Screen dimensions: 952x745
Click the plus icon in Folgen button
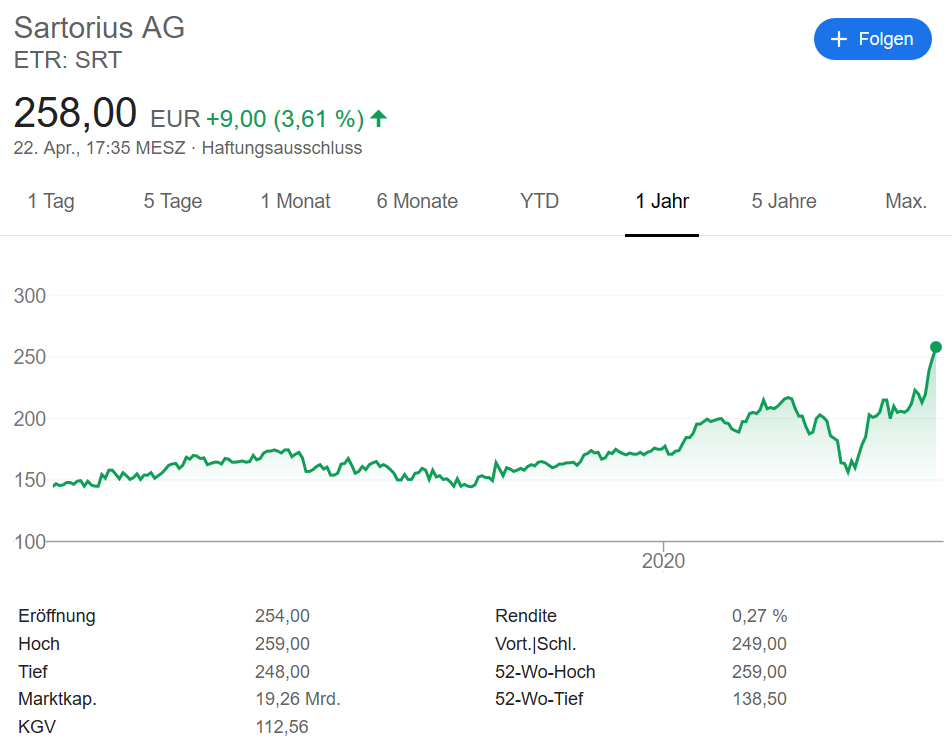pos(839,39)
